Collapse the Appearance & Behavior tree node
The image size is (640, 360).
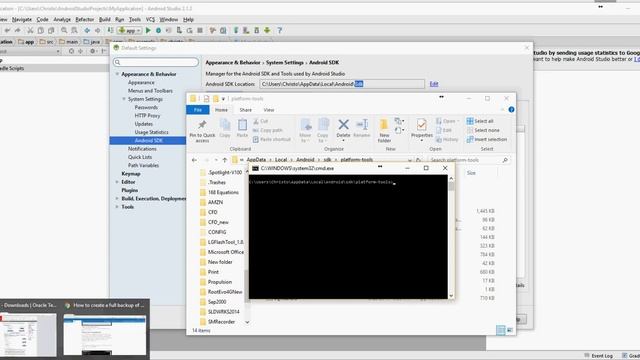(117, 74)
